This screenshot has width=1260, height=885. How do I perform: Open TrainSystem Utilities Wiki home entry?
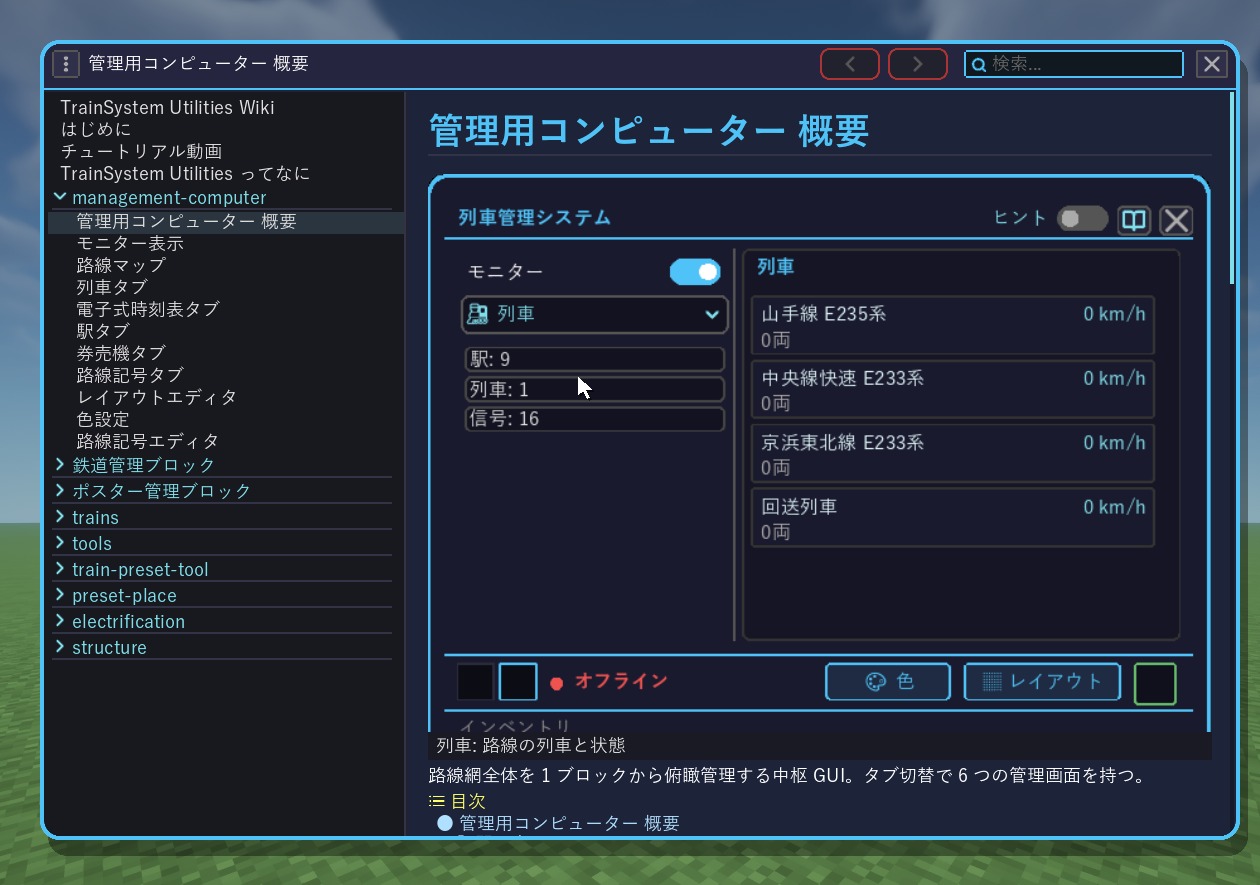[x=167, y=108]
